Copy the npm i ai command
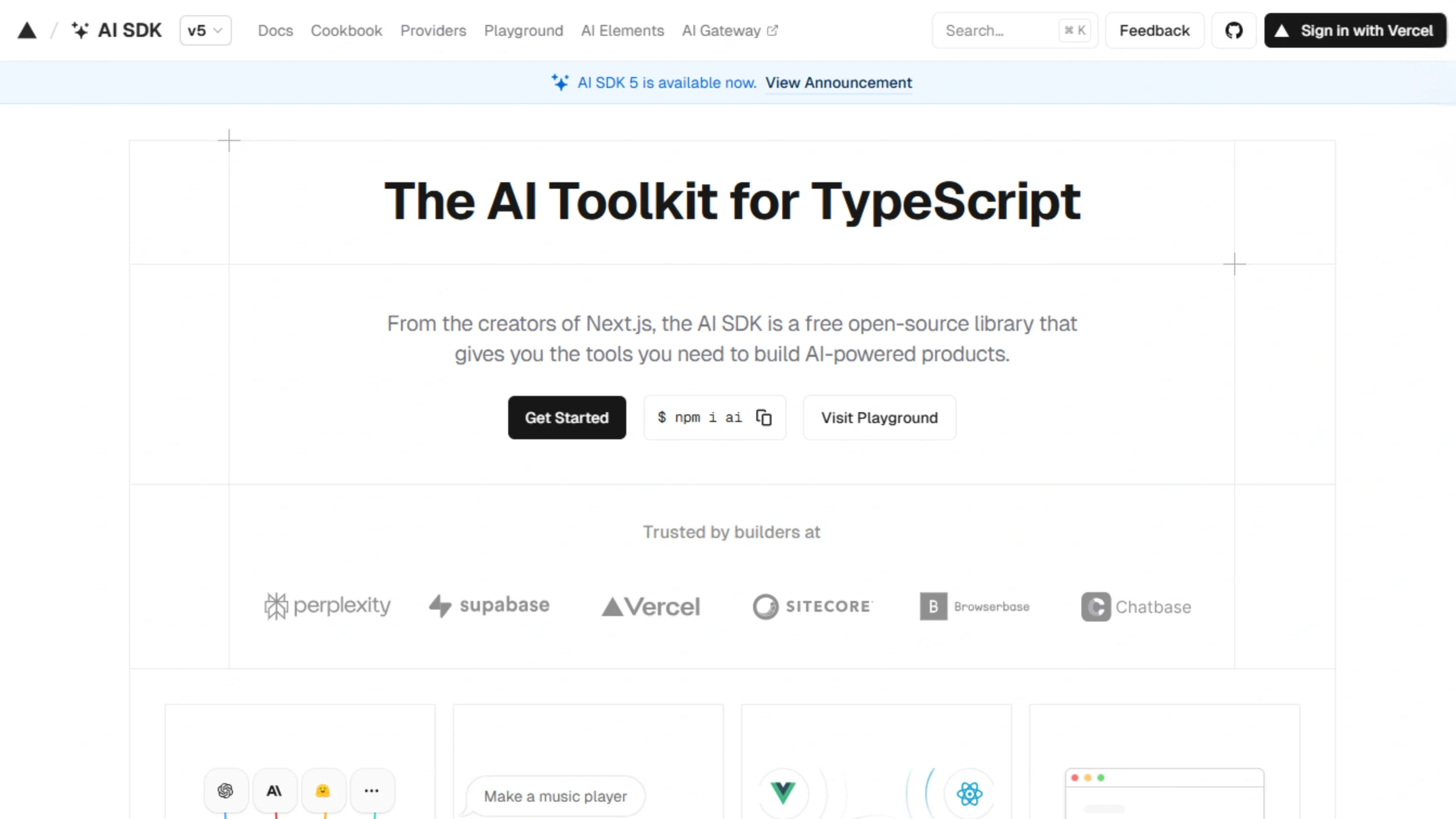The width and height of the screenshot is (1456, 819). [763, 417]
